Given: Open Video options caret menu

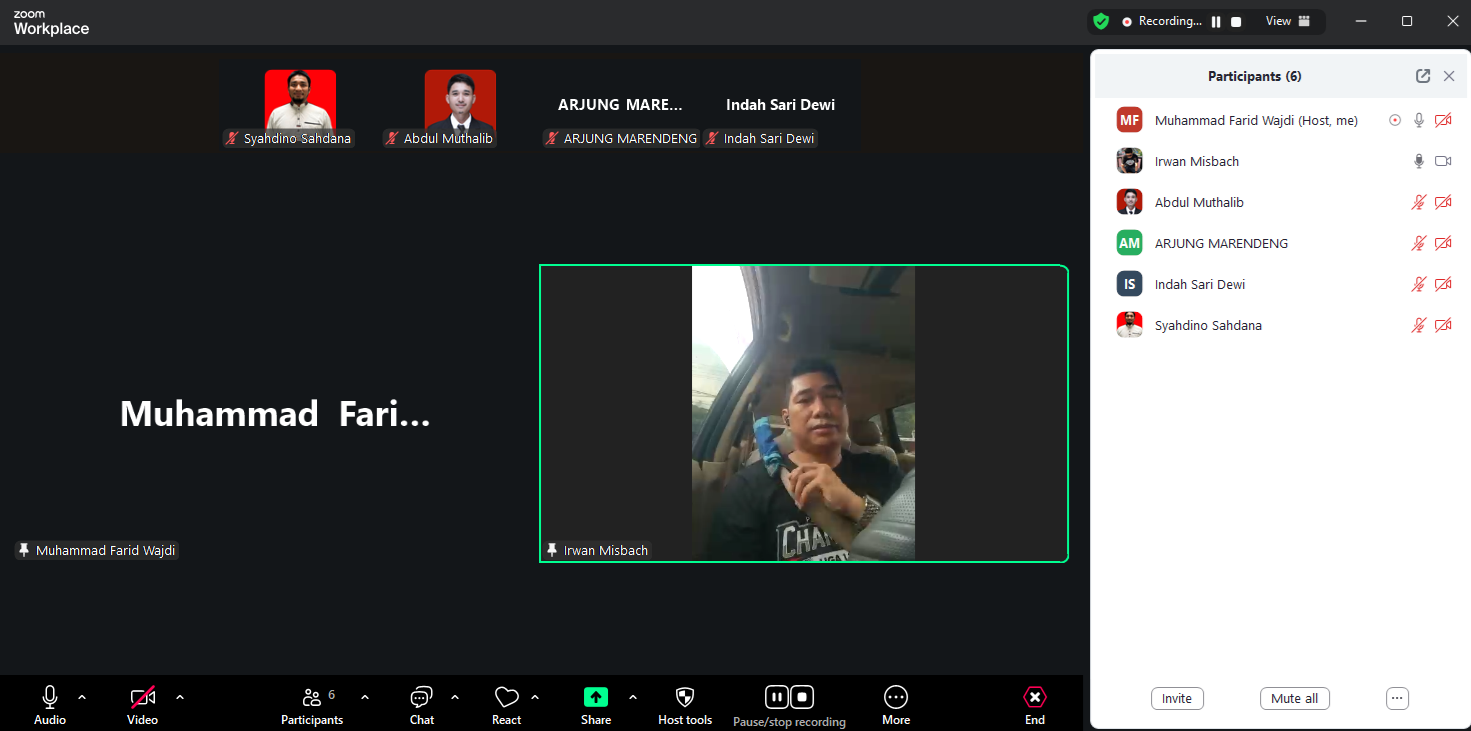Looking at the screenshot, I should click(x=180, y=697).
